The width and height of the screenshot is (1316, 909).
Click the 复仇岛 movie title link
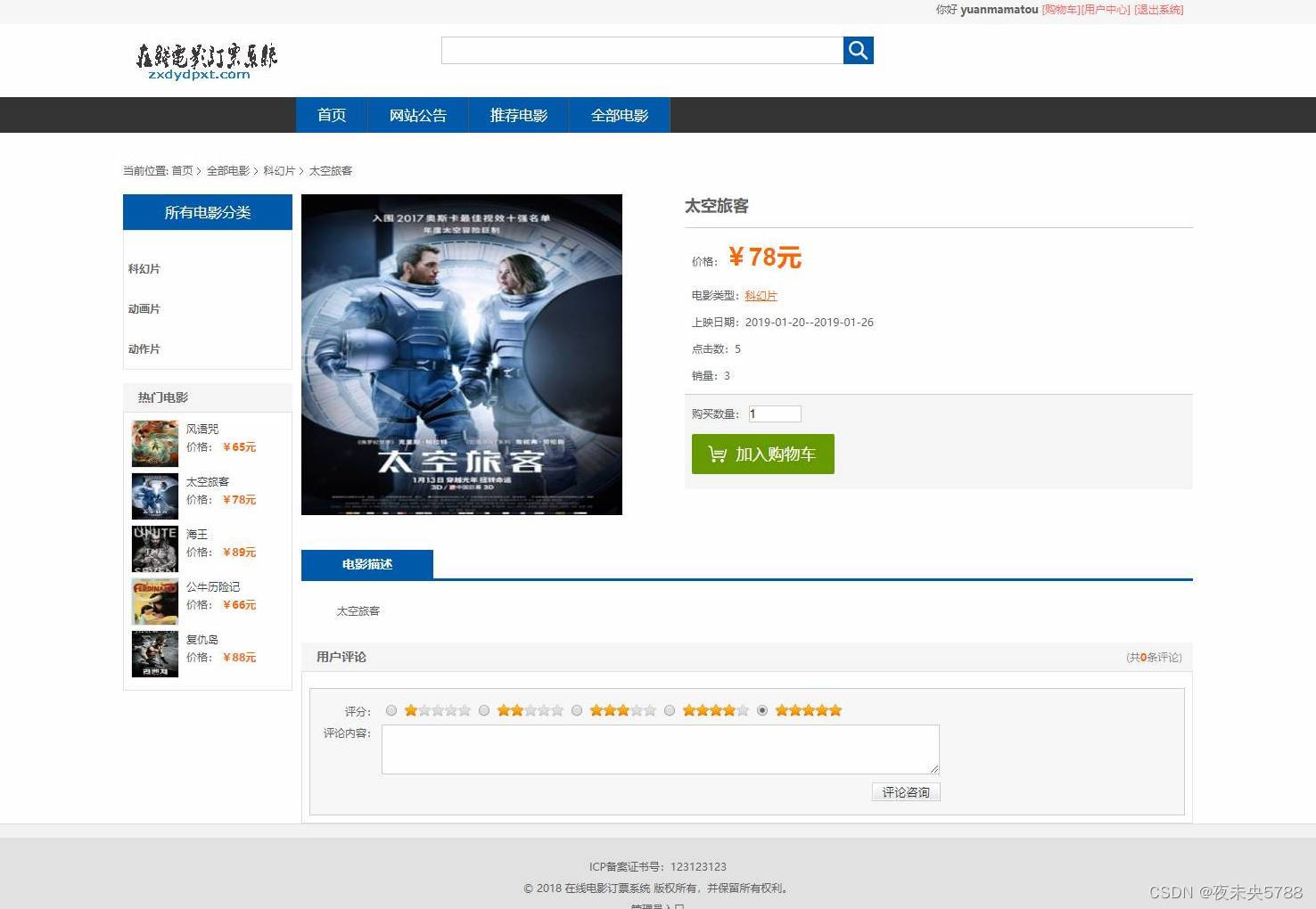[202, 639]
